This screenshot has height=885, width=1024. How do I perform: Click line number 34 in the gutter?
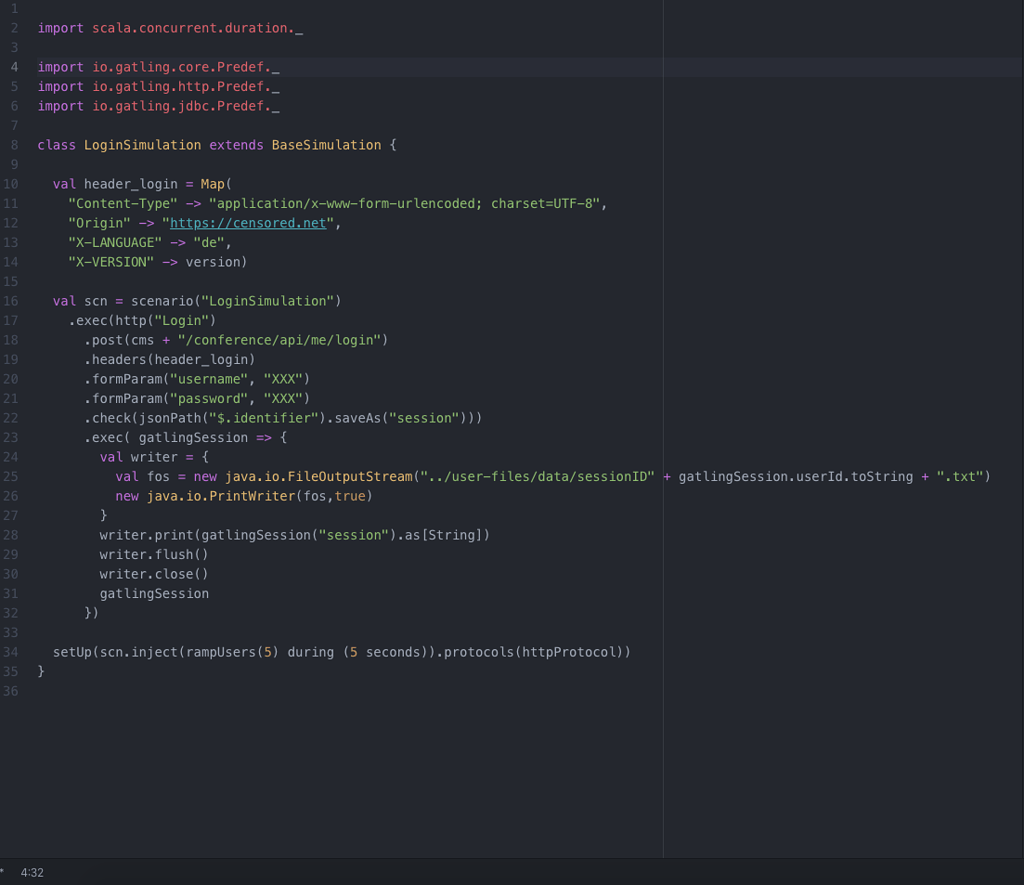coord(11,652)
